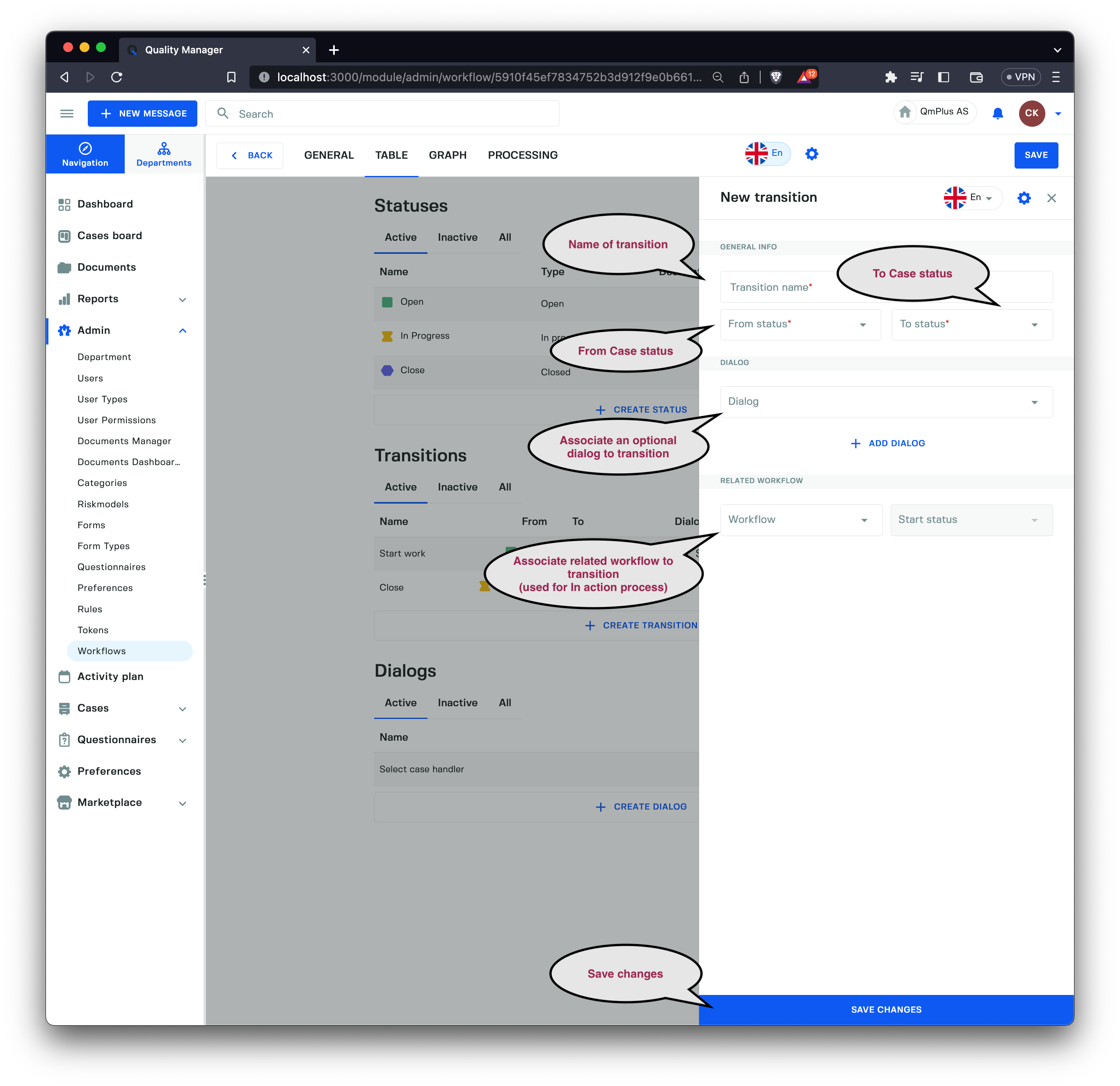Click the green Open status color marker
Image resolution: width=1120 pixels, height=1086 pixels.
[387, 301]
